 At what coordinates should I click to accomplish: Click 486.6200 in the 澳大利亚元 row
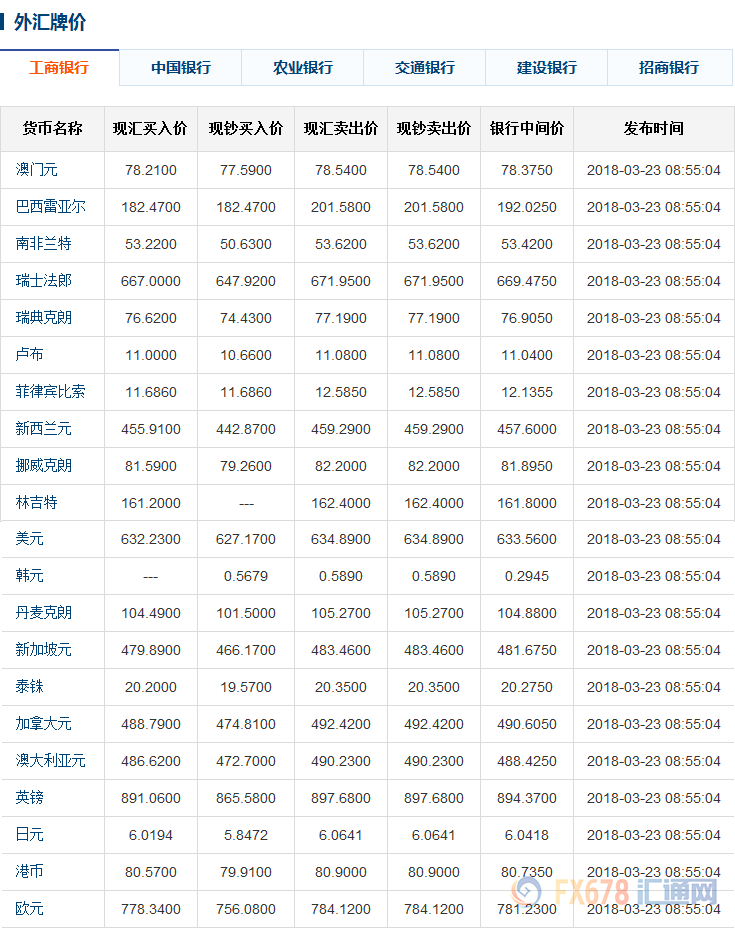point(151,762)
